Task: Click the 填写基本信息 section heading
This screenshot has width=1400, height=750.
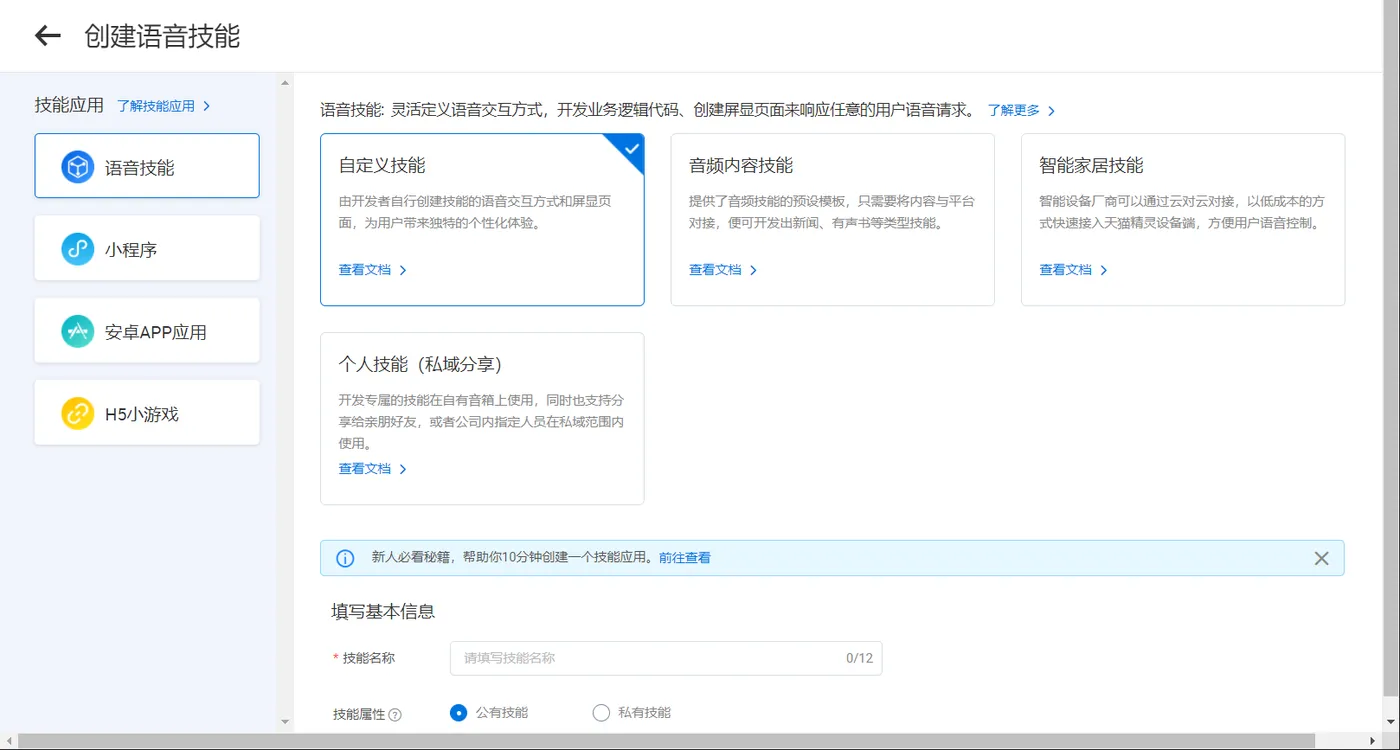Action: [x=383, y=611]
